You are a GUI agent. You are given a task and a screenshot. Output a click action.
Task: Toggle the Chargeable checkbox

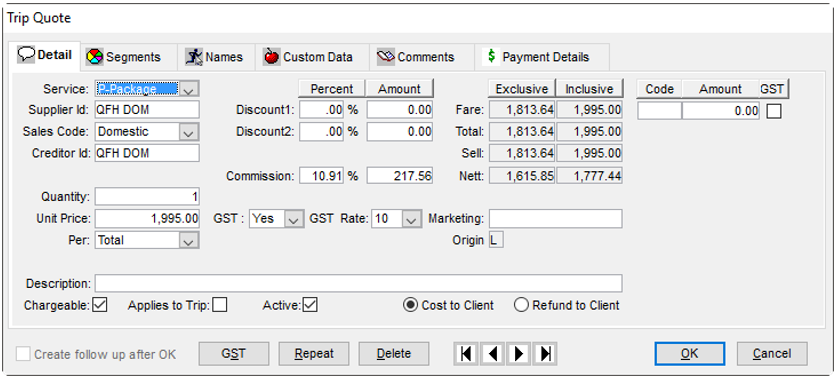100,305
